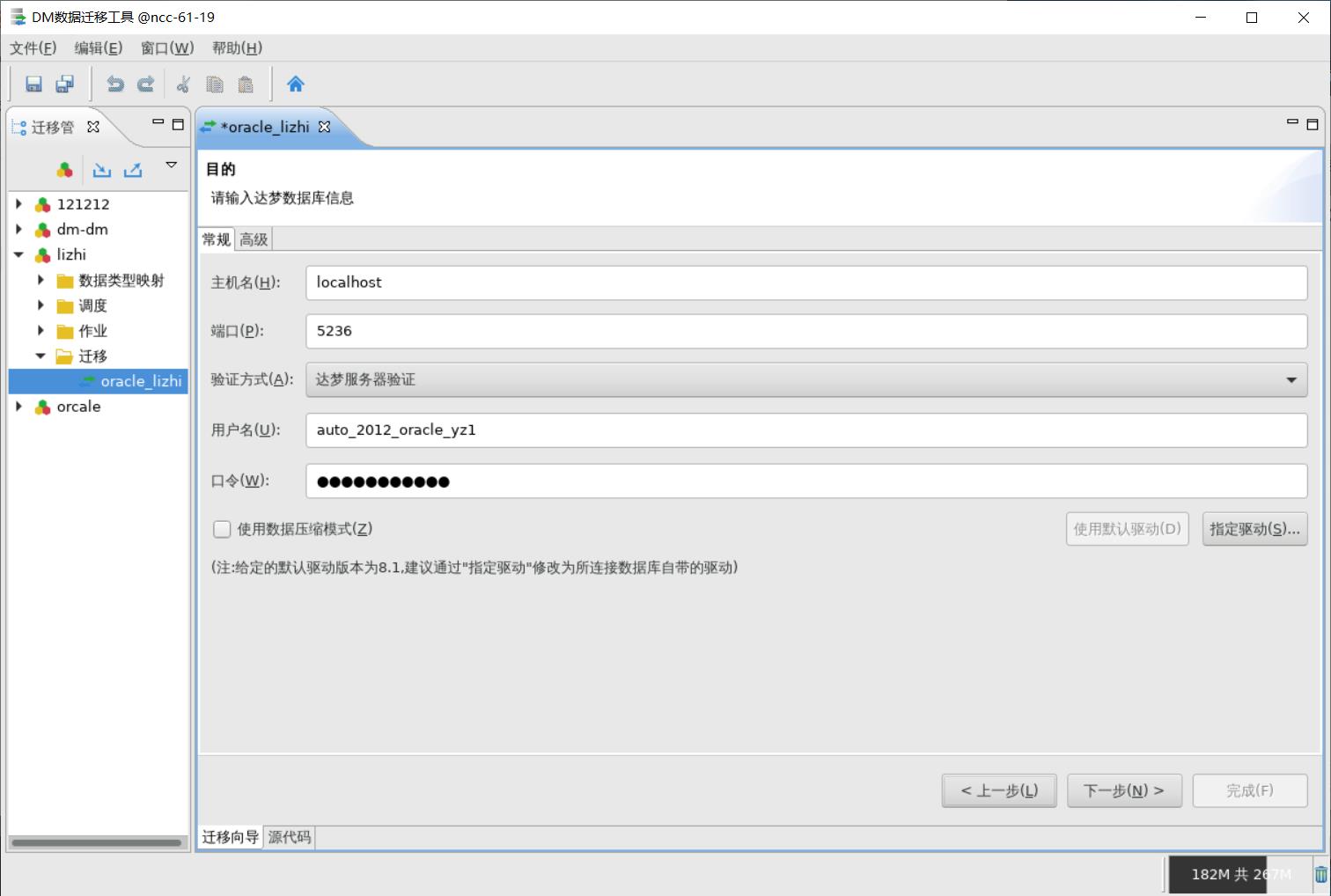Screen dimensions: 1331x896
Task: Expand the 作业 folder
Action: tap(40, 331)
